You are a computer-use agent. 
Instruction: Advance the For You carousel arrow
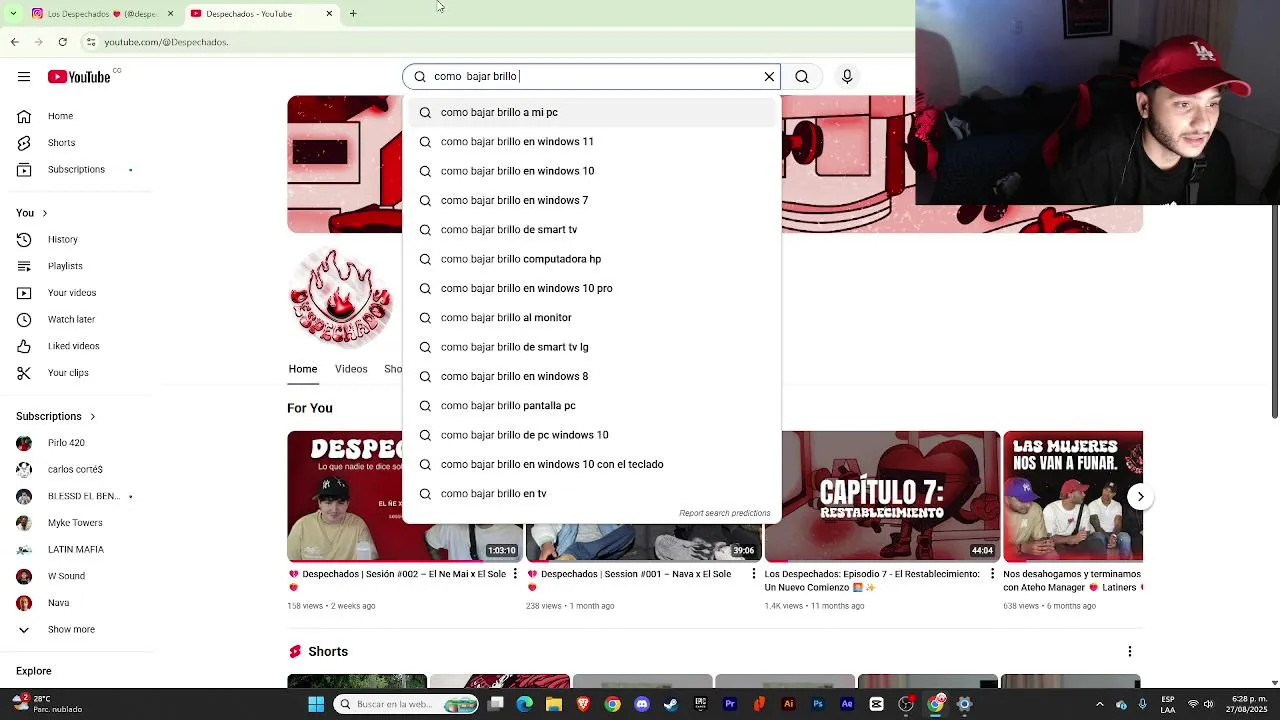[x=1140, y=497]
